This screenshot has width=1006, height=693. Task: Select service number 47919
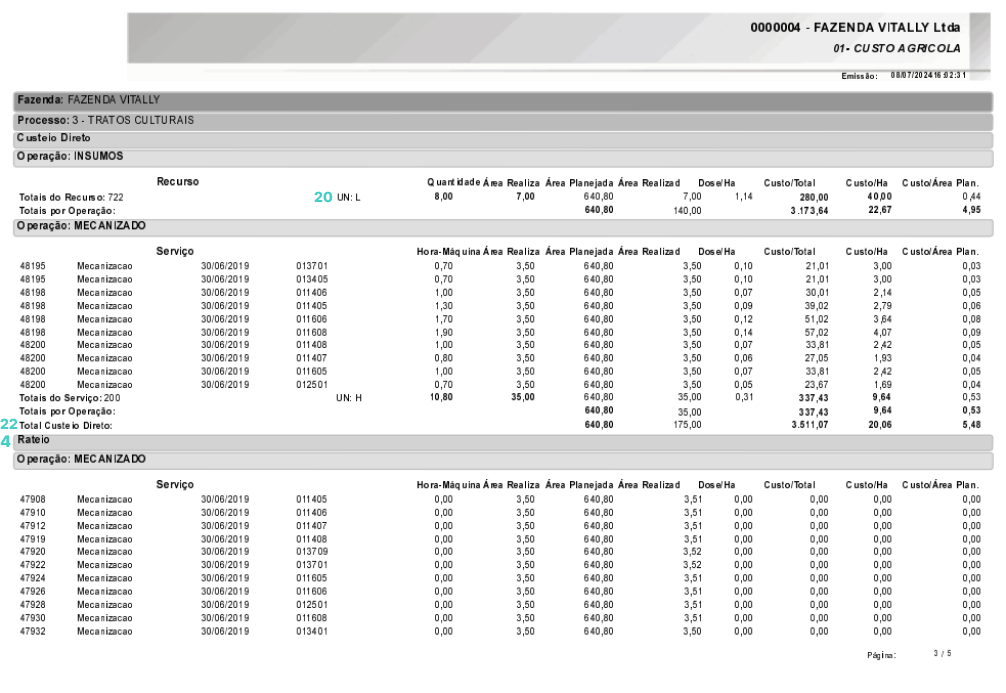(x=33, y=540)
